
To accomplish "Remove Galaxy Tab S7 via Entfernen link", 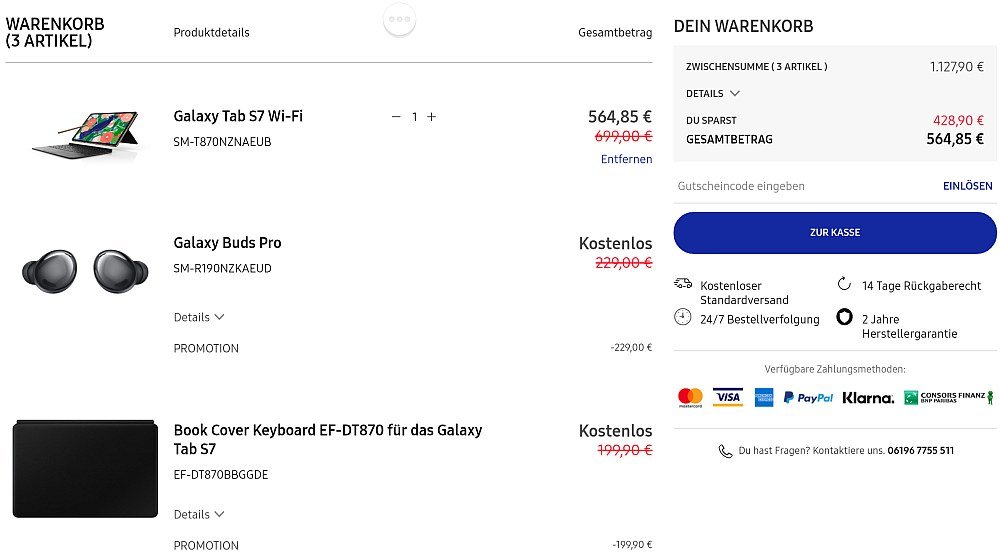I will 626,159.
